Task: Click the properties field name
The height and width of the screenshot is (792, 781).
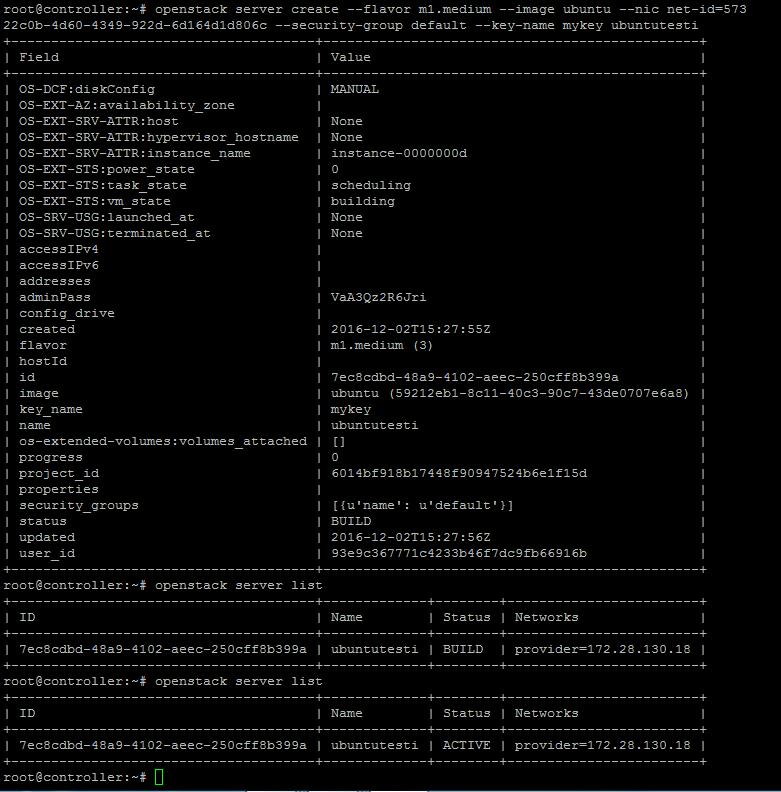Action: 59,489
